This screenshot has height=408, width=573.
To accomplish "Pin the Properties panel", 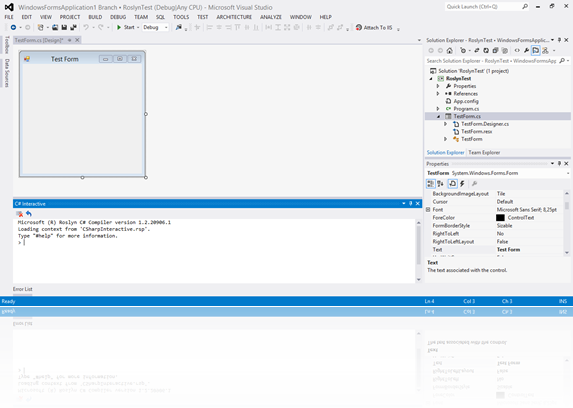I will (559, 163).
